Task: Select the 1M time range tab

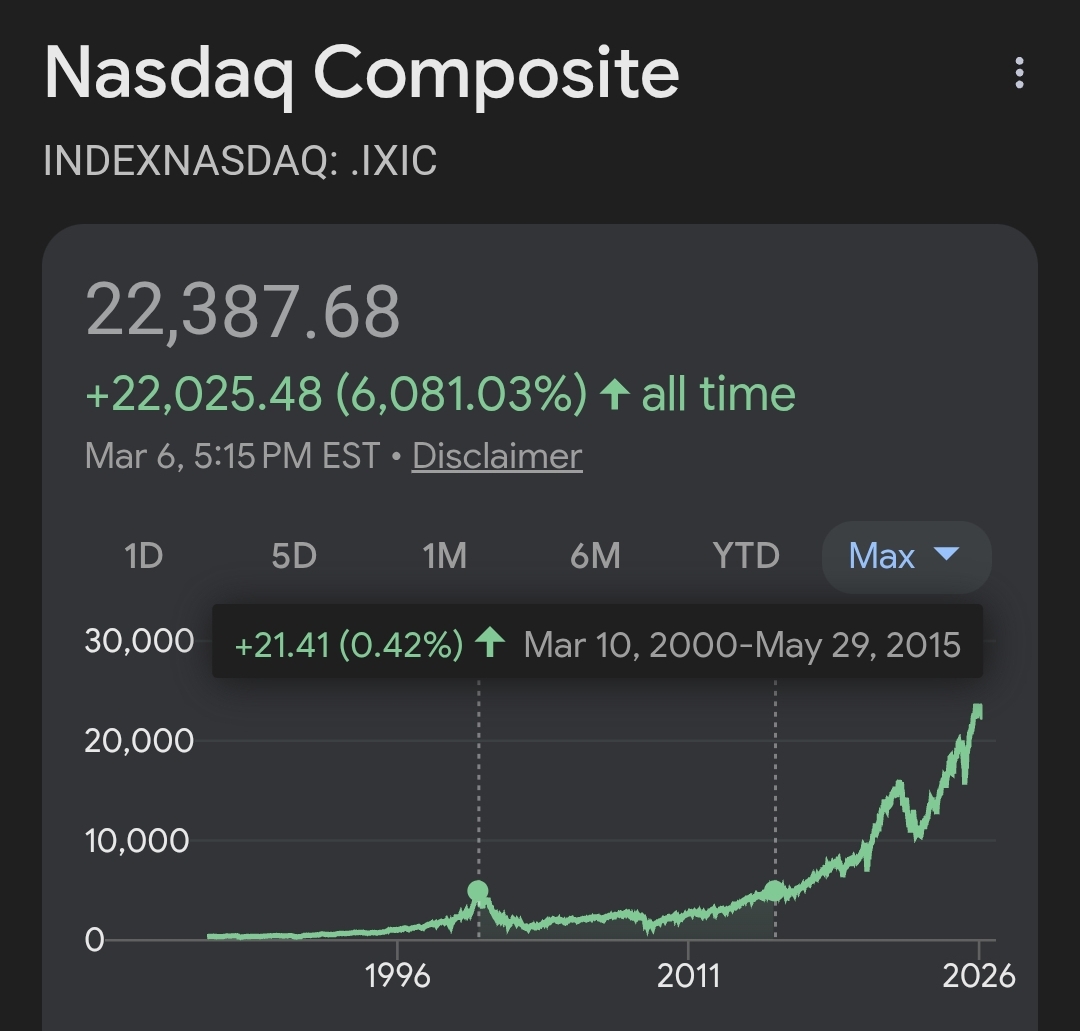Action: coord(444,555)
